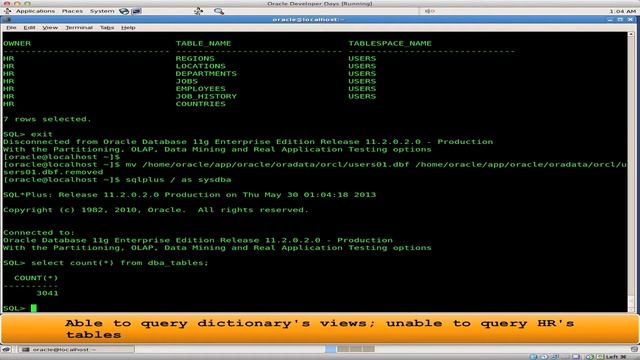Click the REGIONS table name
The width and height of the screenshot is (640, 360).
point(195,58)
